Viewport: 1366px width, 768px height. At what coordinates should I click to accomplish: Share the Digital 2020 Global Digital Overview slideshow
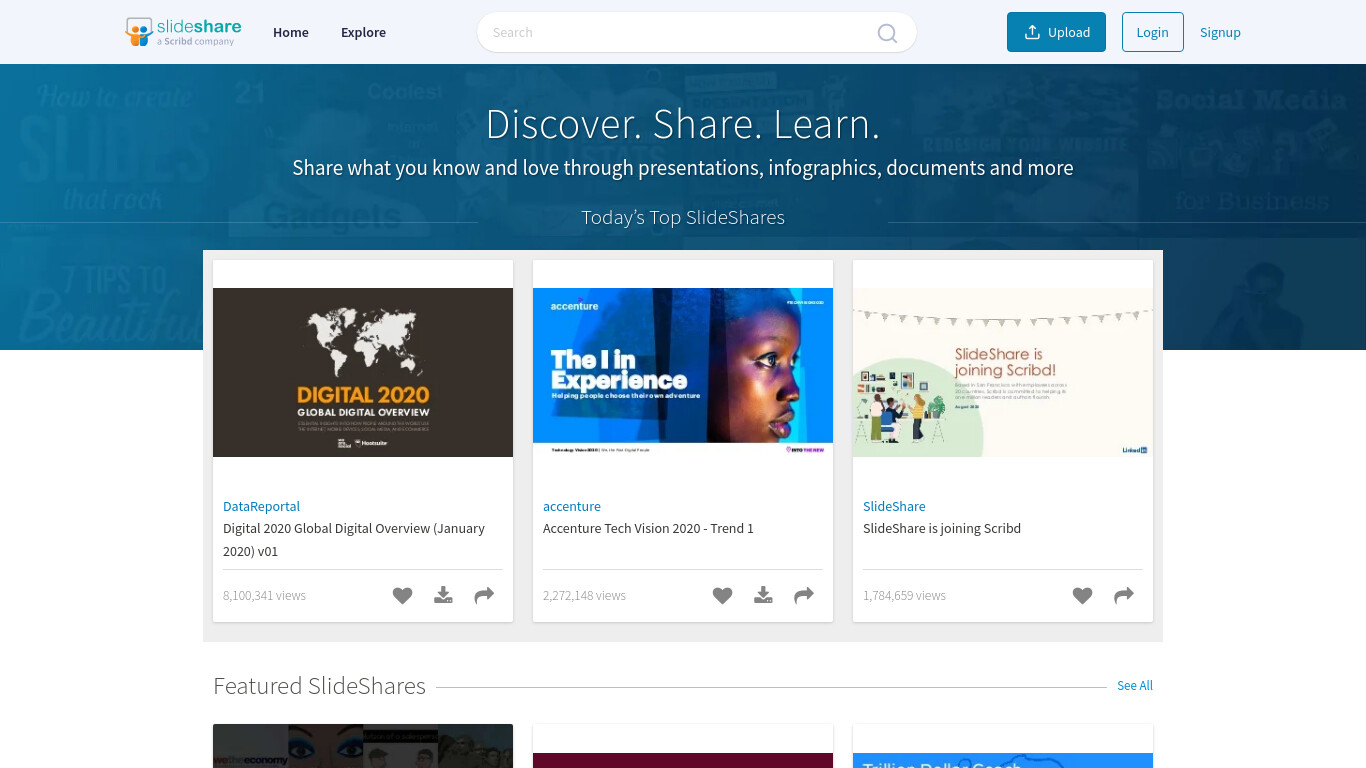click(484, 595)
